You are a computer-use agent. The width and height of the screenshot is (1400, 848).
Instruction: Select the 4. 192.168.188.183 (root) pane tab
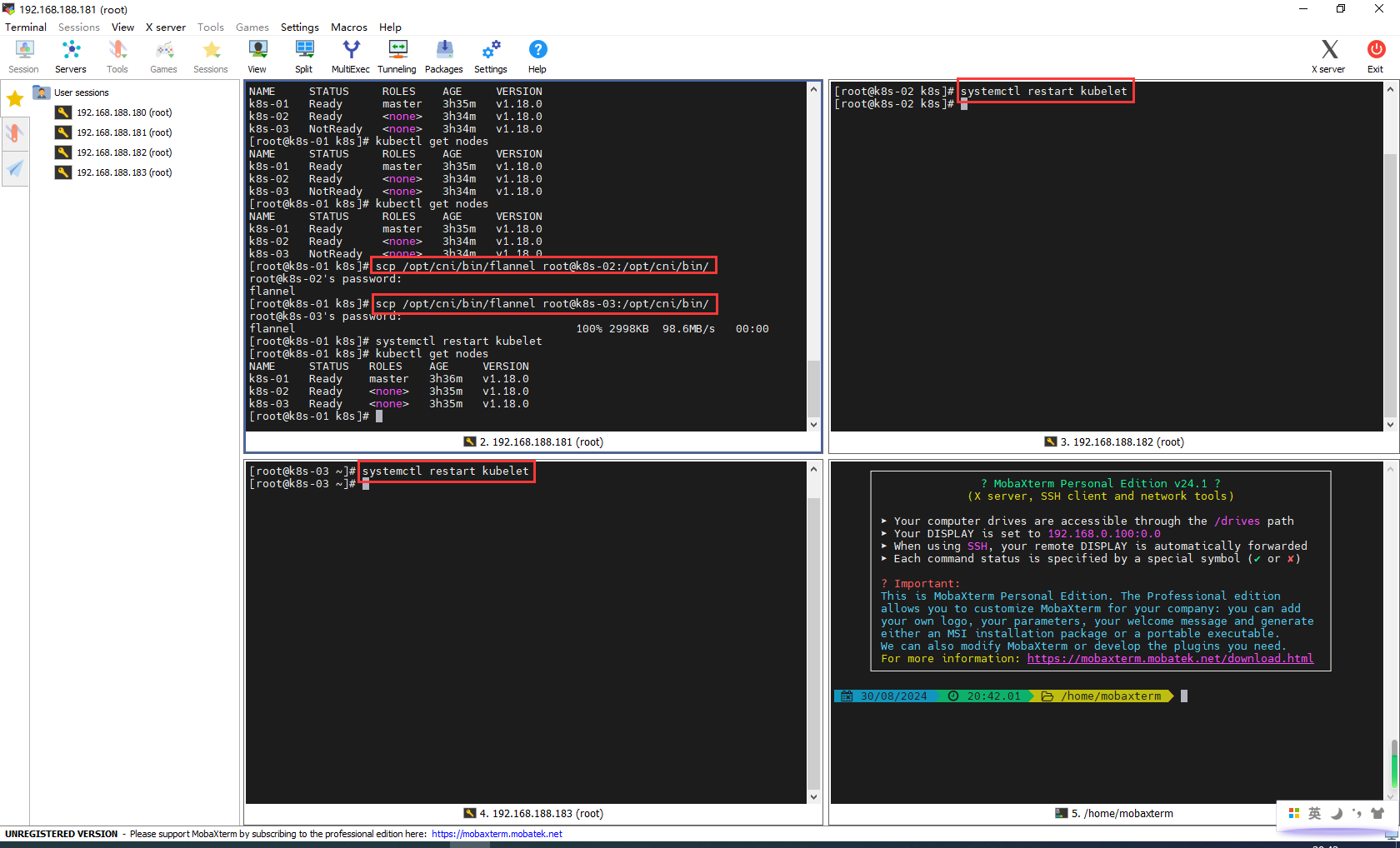533,814
